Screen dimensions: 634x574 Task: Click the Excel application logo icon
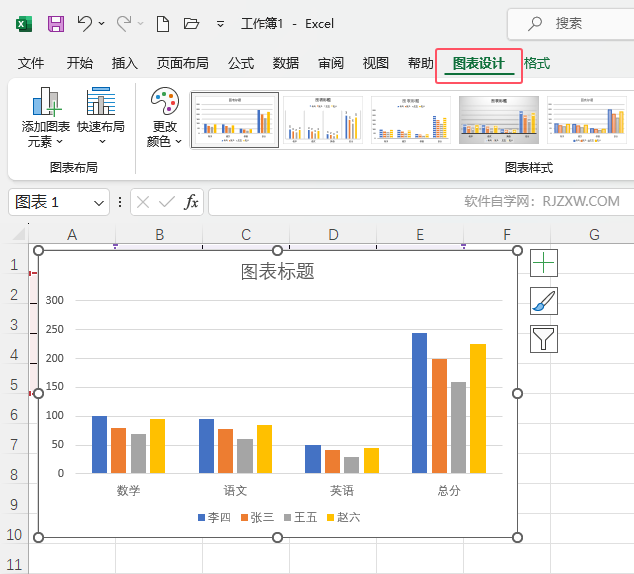click(24, 24)
